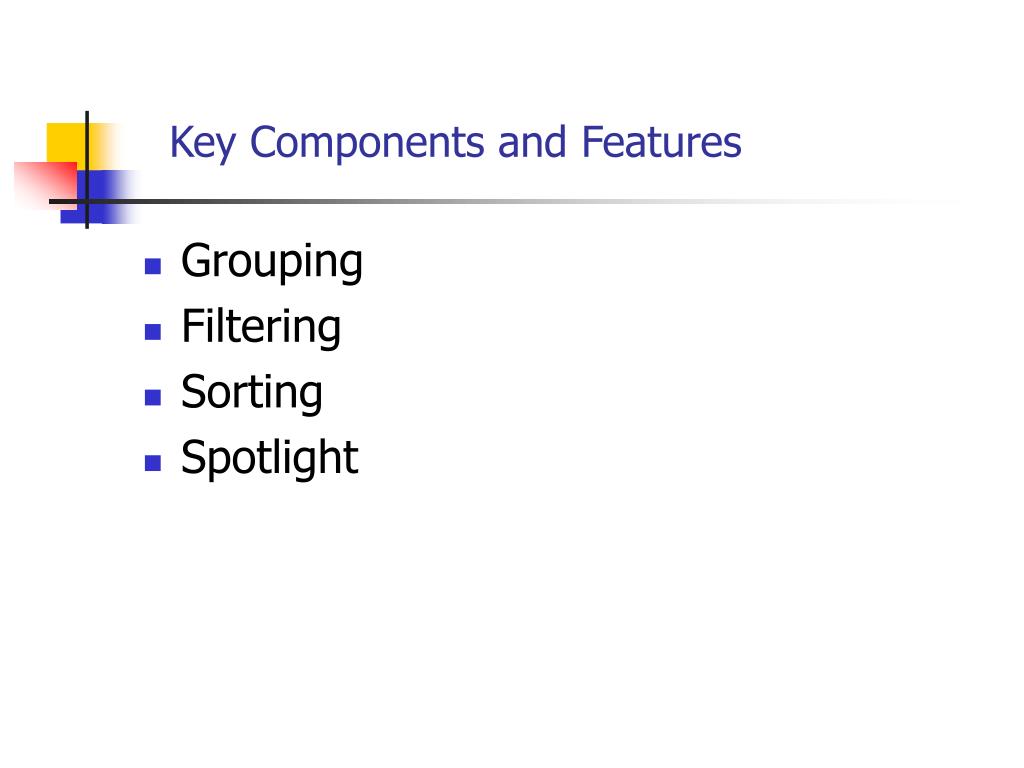This screenshot has height=768, width=1024.
Task: Click the Sorting bullet text
Action: [251, 392]
